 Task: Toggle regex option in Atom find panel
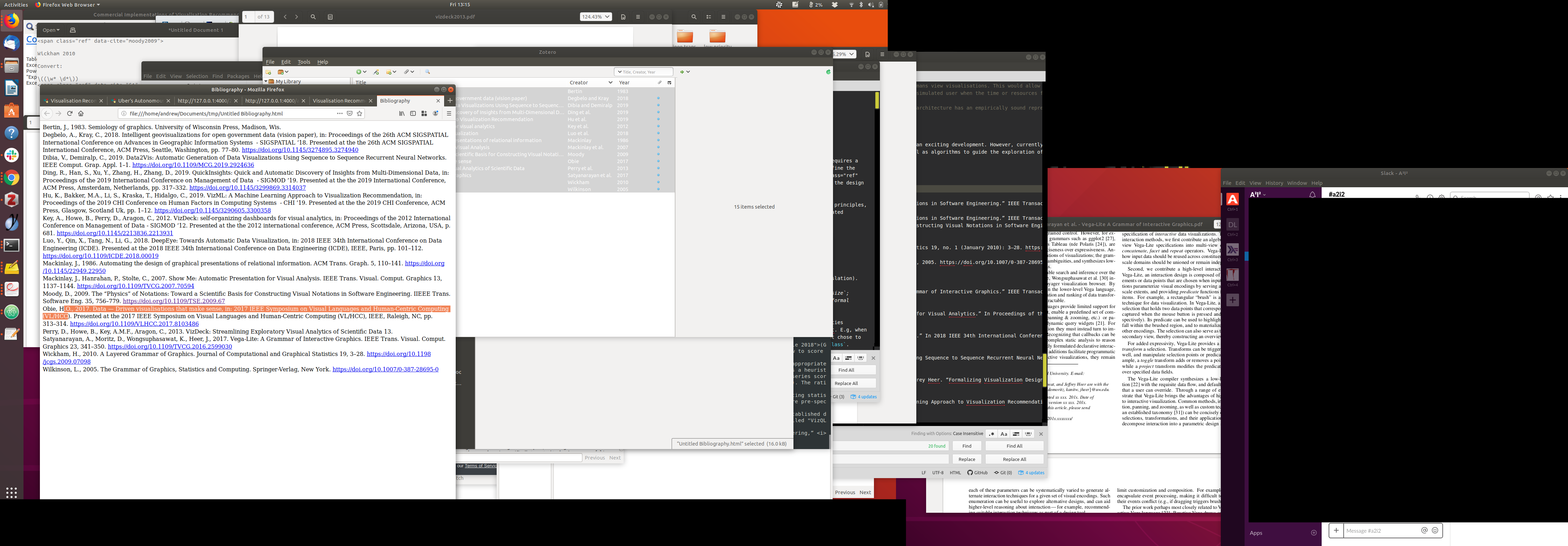(992, 434)
